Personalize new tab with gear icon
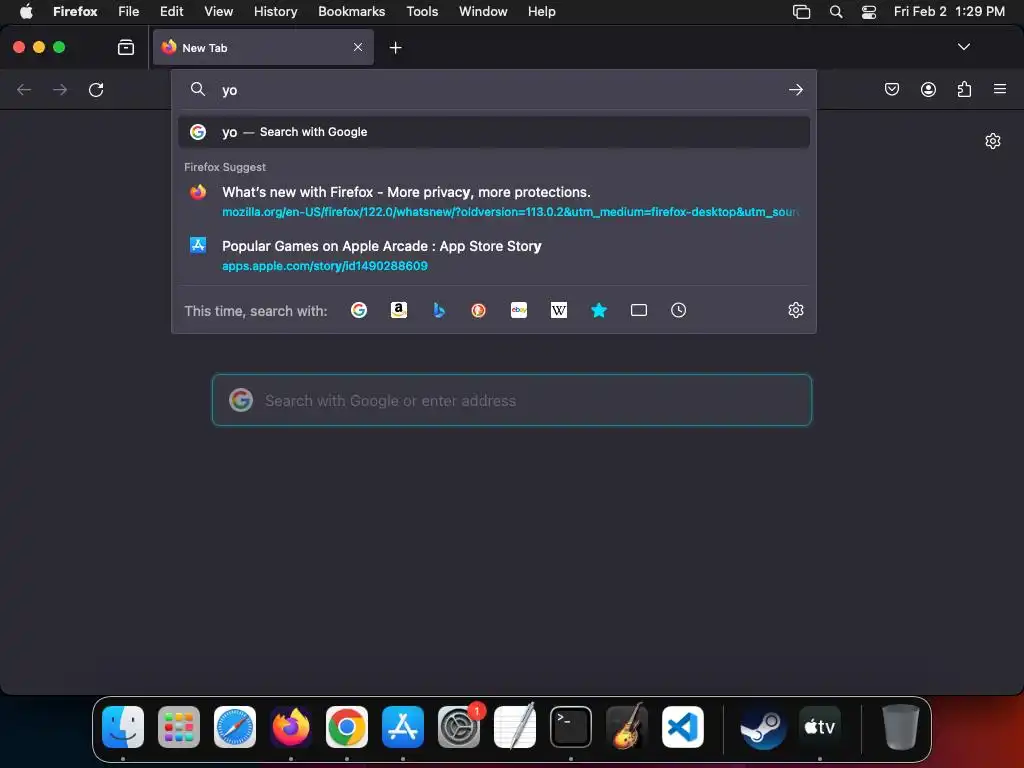The width and height of the screenshot is (1024, 768). coord(993,141)
